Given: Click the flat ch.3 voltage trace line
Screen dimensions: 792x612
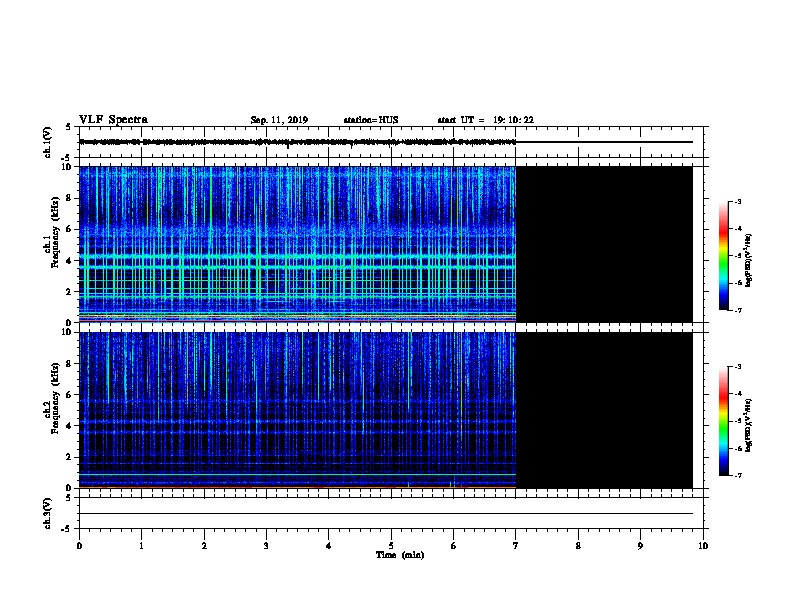Looking at the screenshot, I should point(386,514).
